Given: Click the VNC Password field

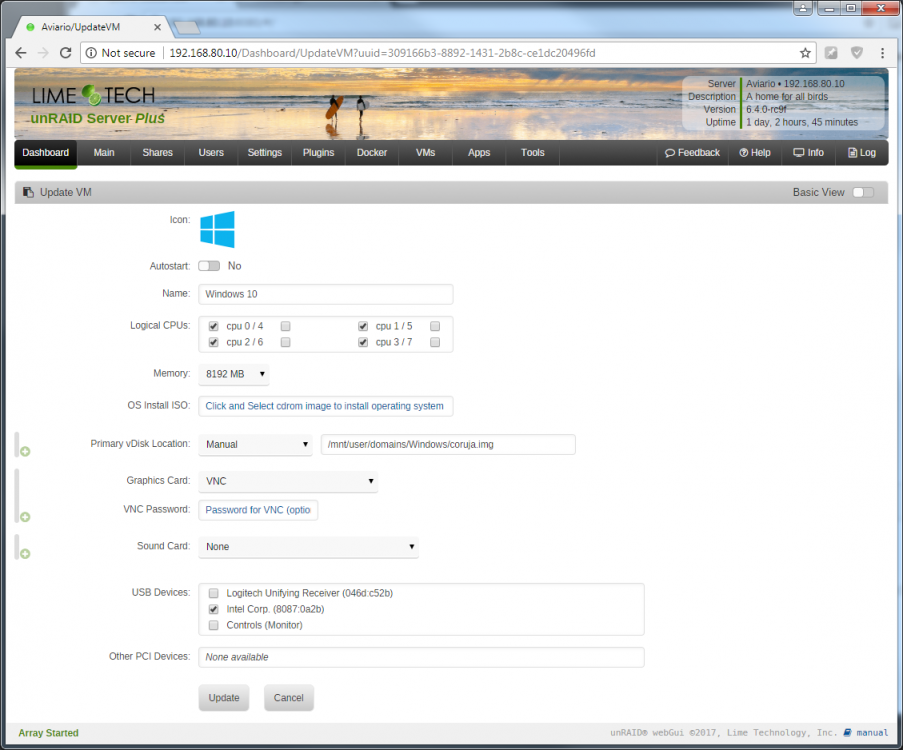Looking at the screenshot, I should click(258, 510).
